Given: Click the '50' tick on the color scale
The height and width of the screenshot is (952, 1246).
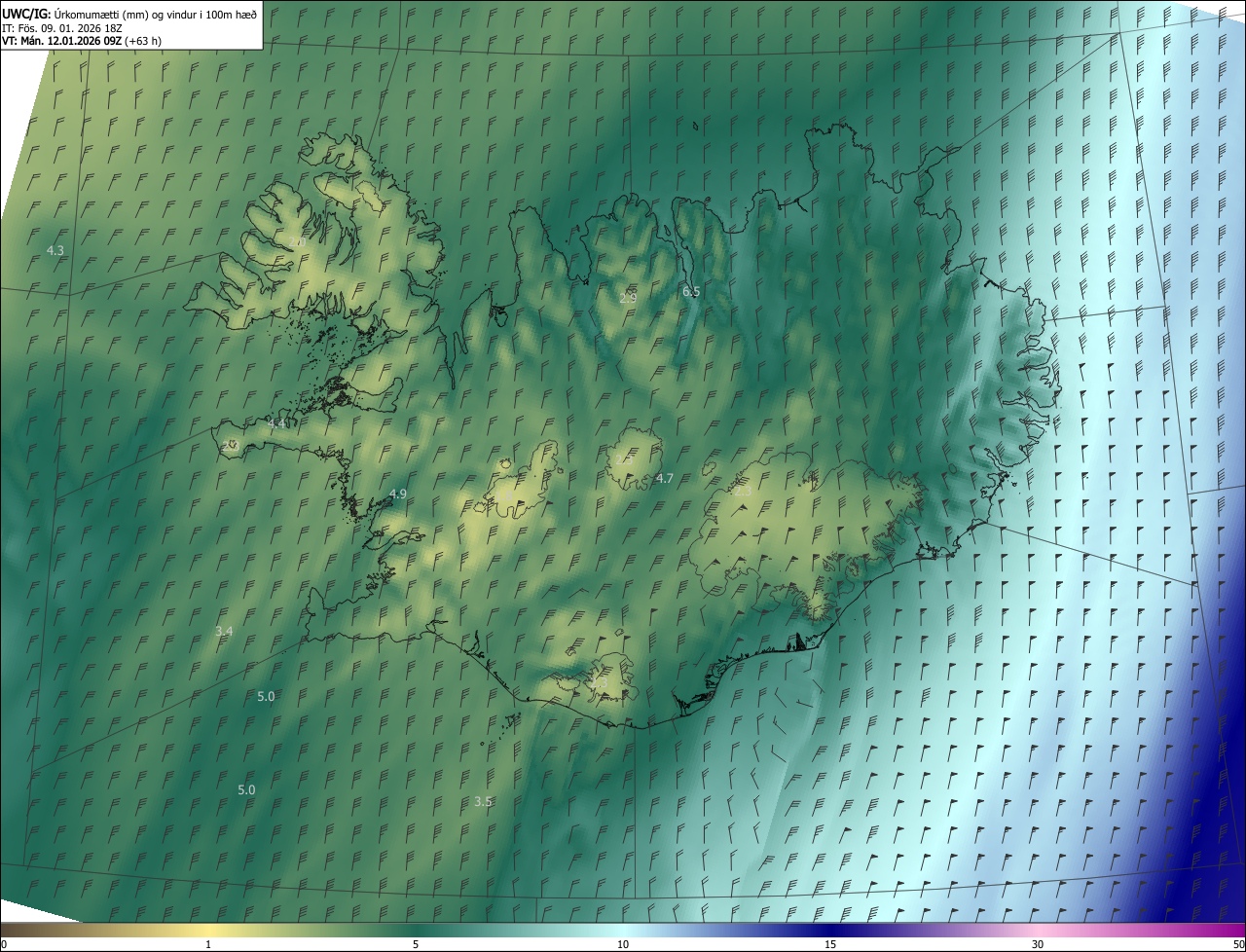Looking at the screenshot, I should pos(1238,945).
